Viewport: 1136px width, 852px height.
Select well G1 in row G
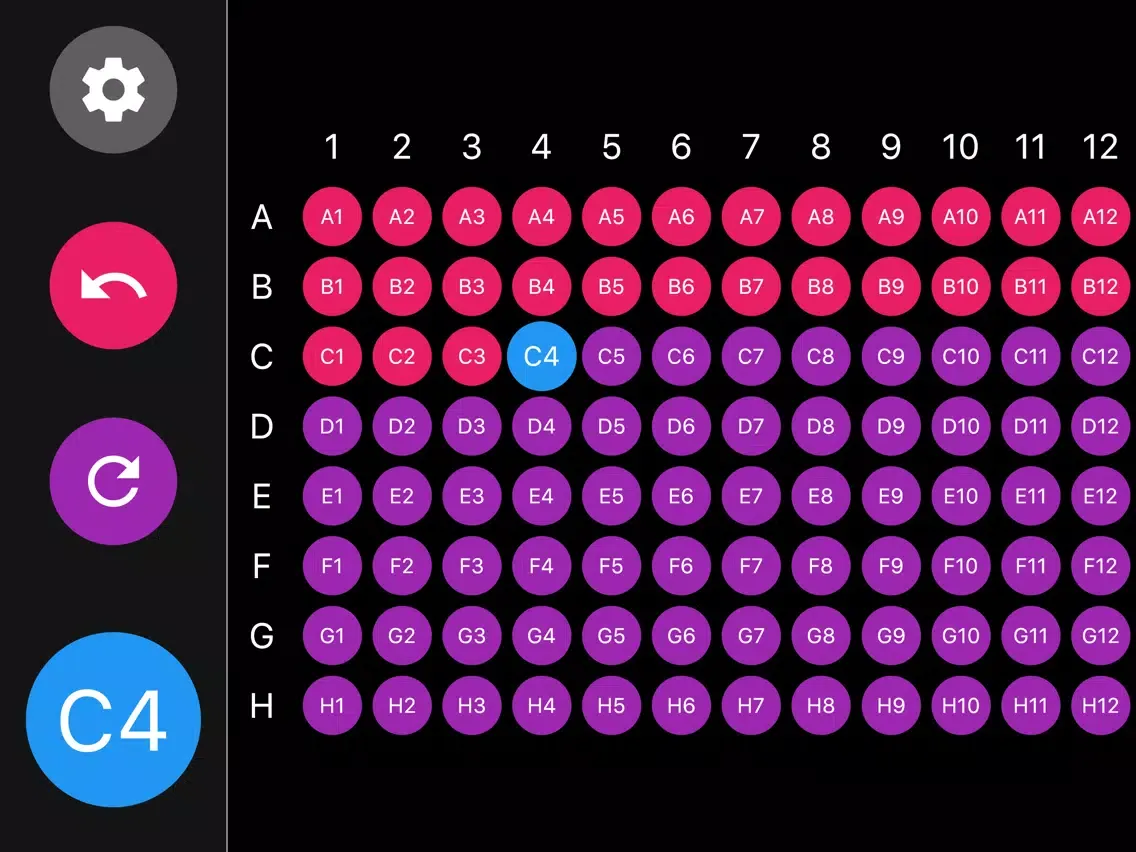tap(332, 635)
